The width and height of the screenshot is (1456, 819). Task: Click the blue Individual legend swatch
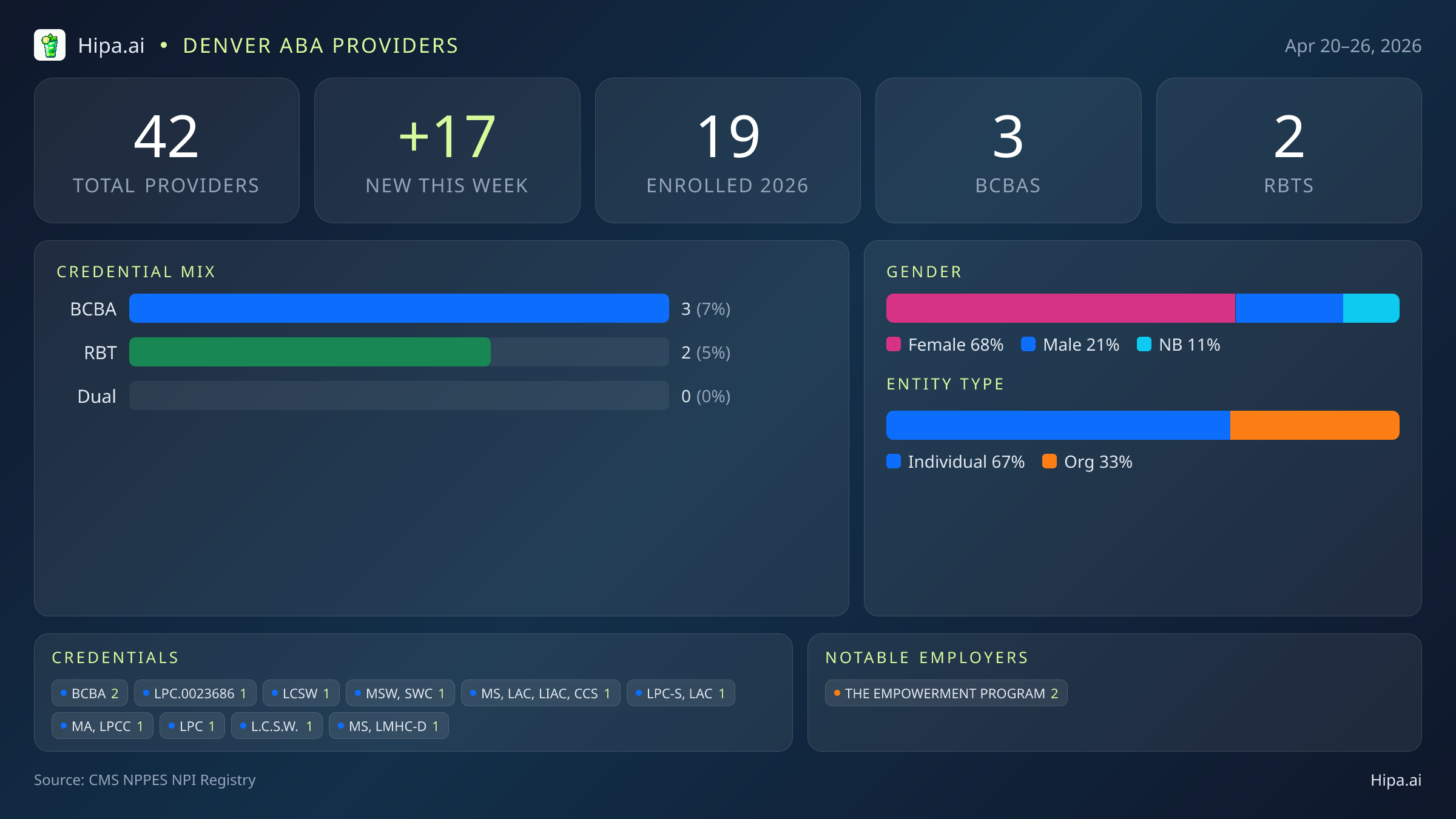coord(894,462)
